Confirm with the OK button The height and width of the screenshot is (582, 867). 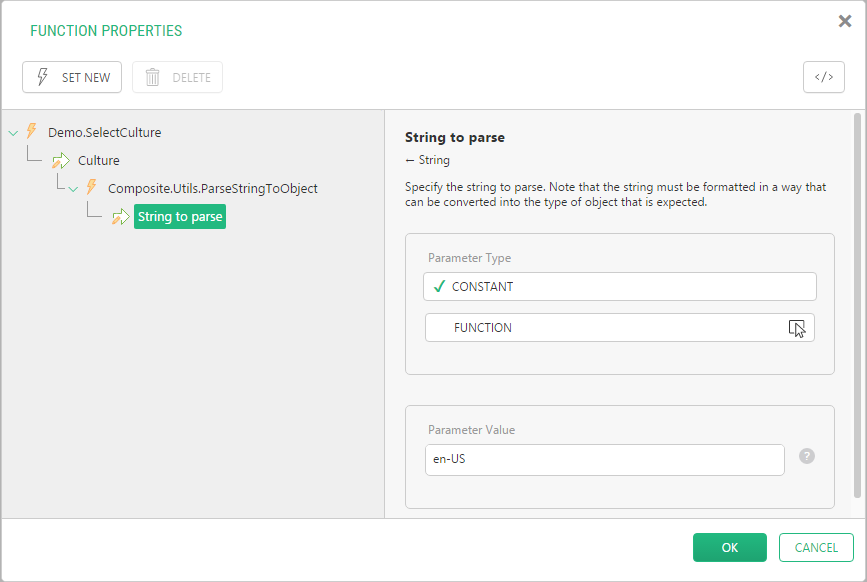729,547
